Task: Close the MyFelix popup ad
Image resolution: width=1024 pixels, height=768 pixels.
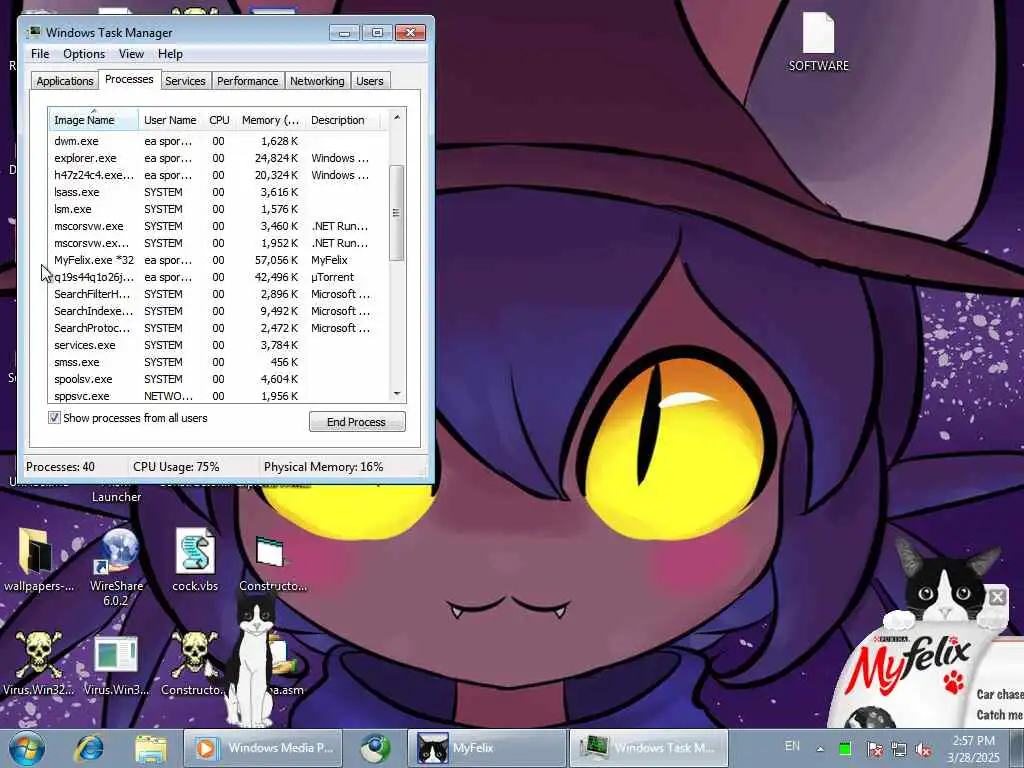Action: coord(997,596)
